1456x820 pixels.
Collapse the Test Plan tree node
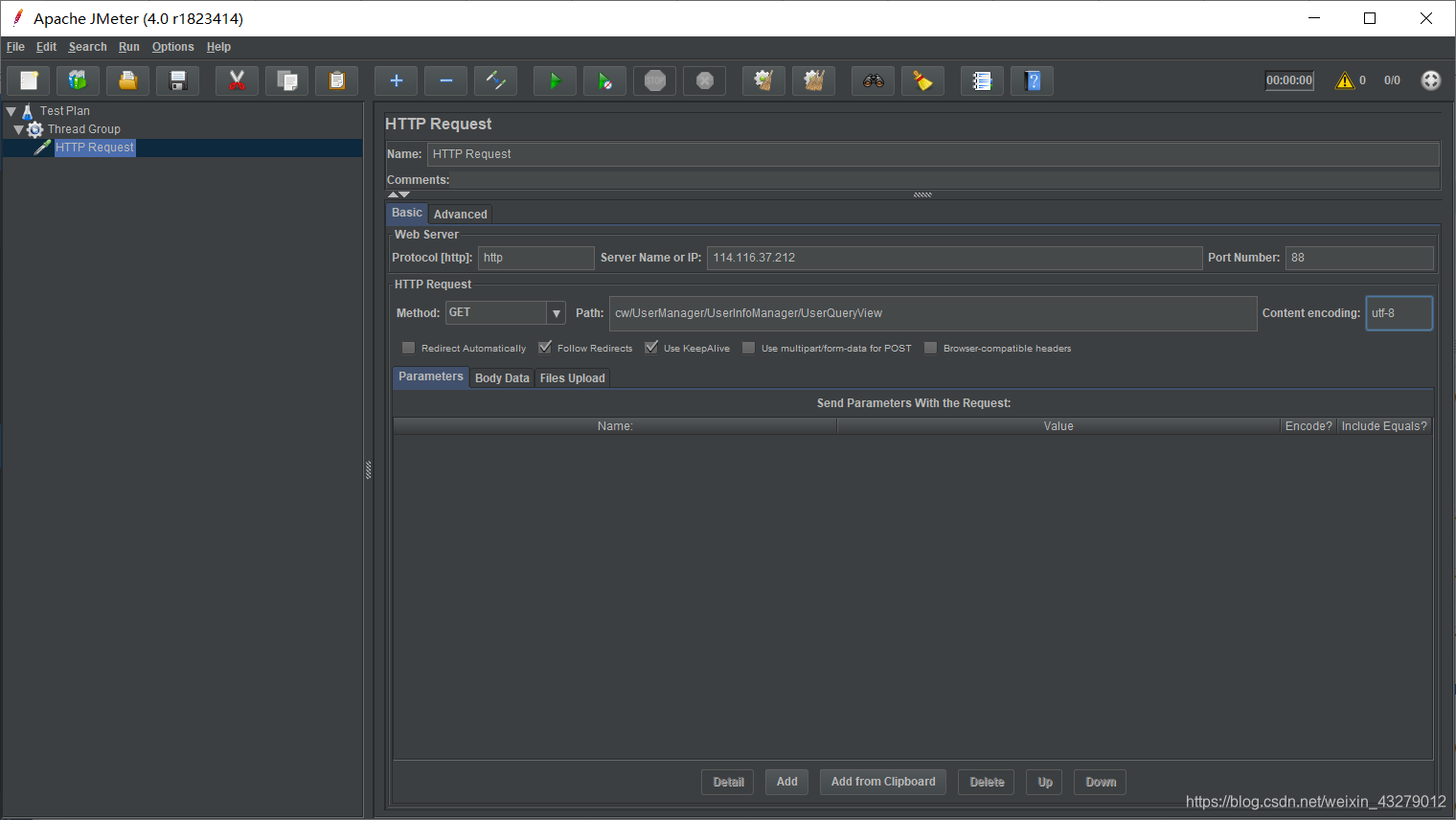tap(11, 111)
